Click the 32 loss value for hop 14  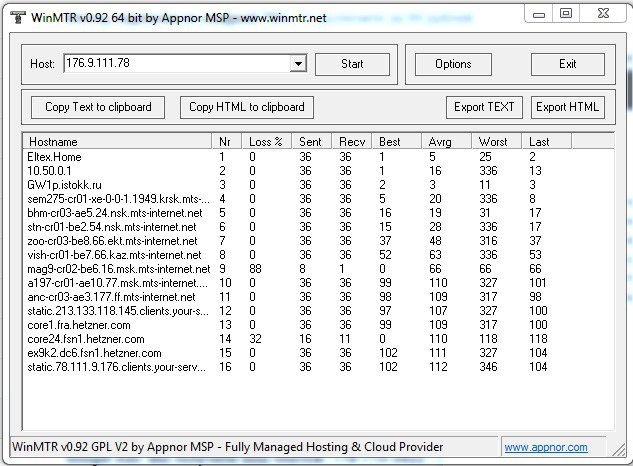tap(255, 339)
